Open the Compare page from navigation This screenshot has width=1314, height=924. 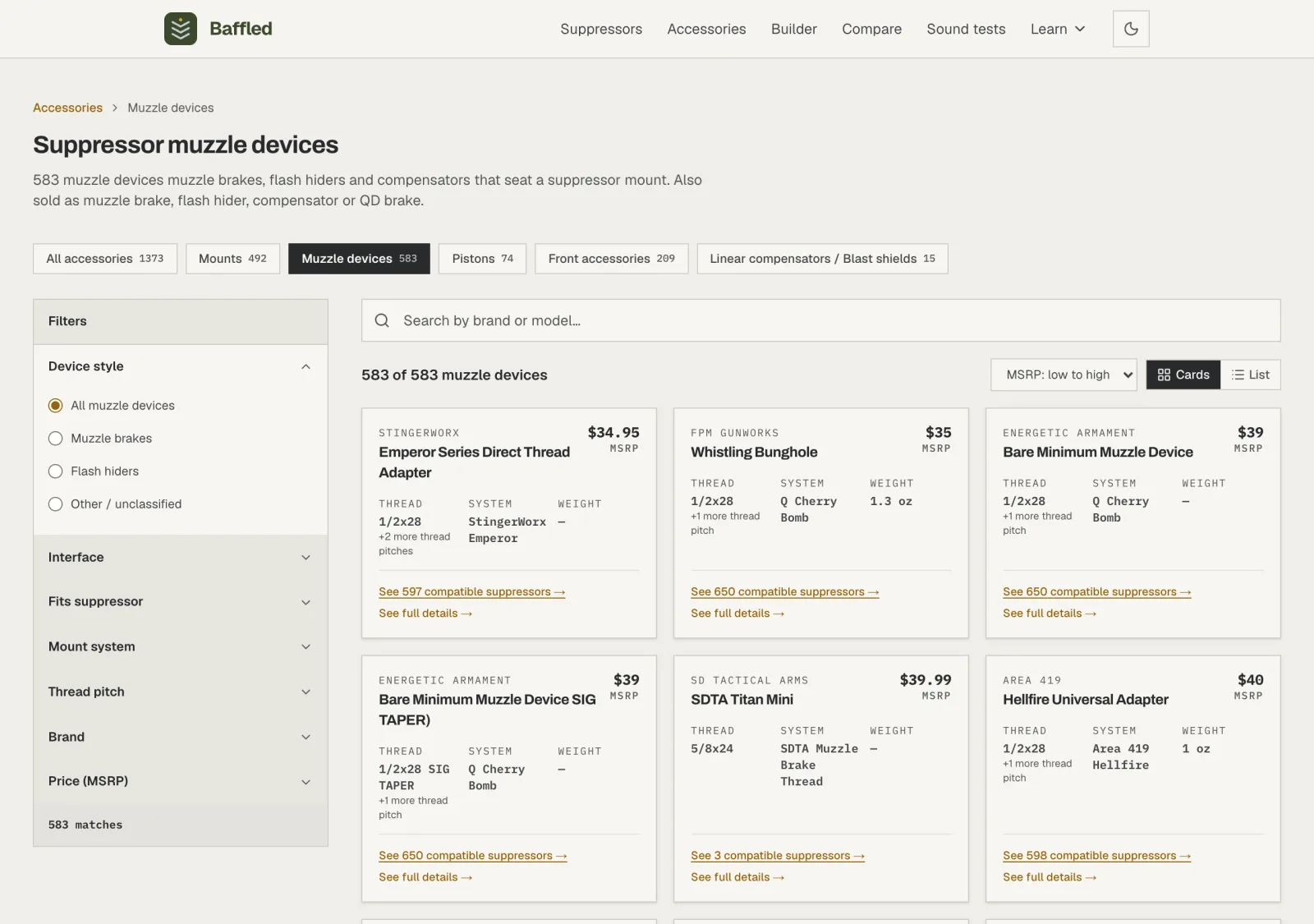click(x=871, y=29)
